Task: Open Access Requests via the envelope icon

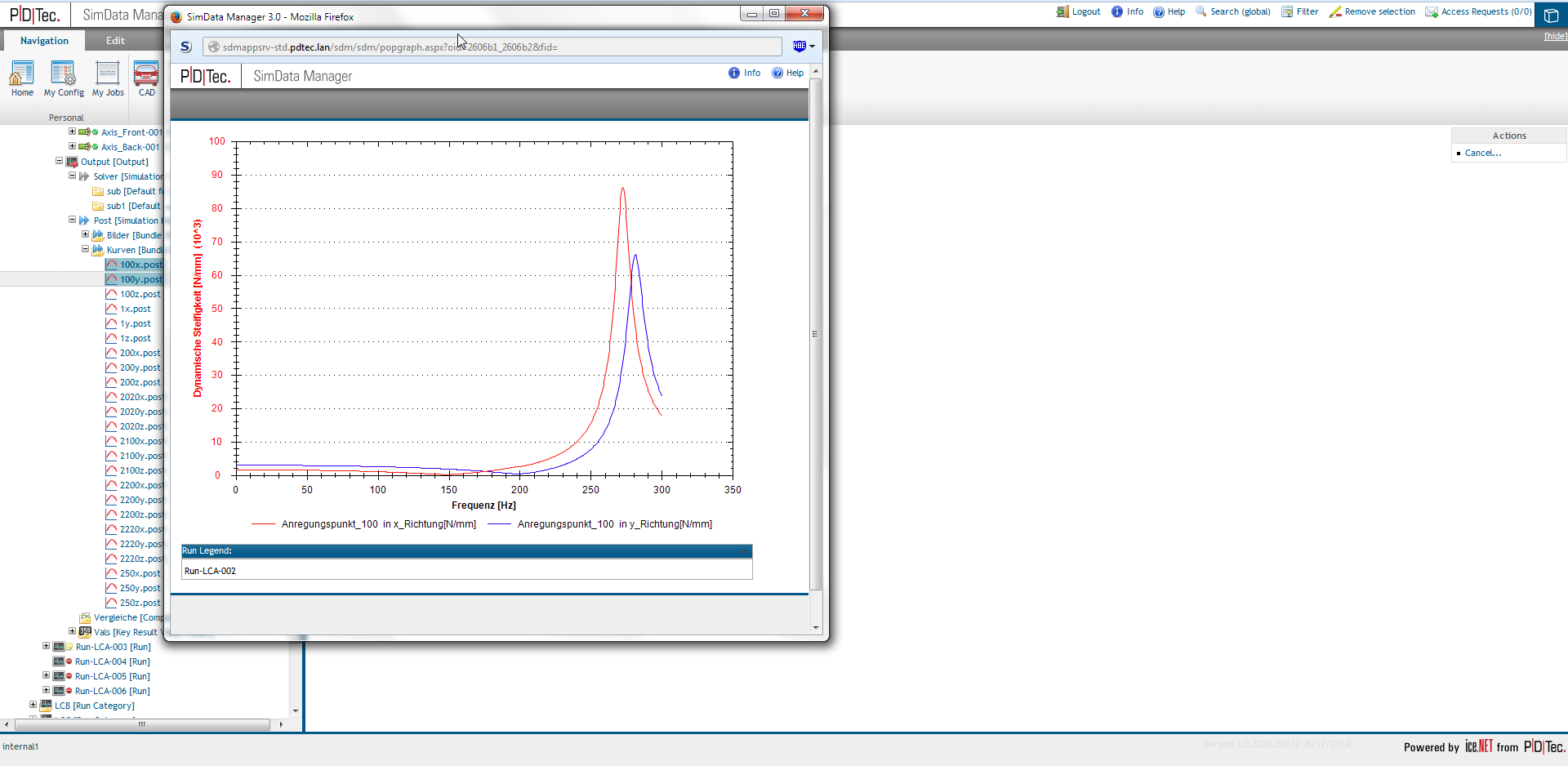Action: pyautogui.click(x=1432, y=11)
